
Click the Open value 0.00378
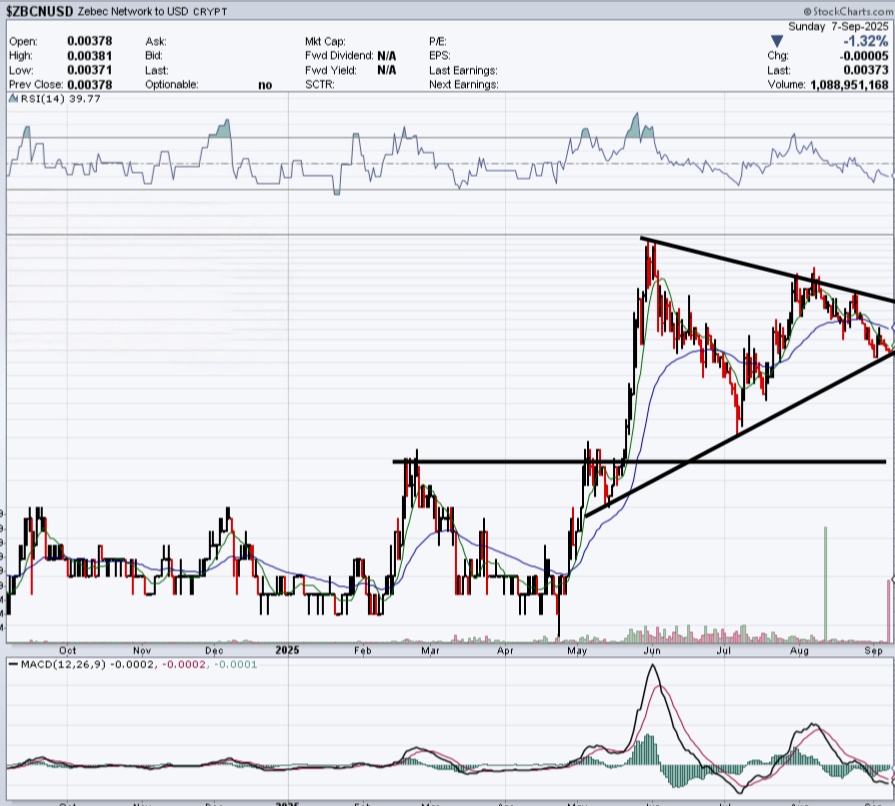(90, 41)
